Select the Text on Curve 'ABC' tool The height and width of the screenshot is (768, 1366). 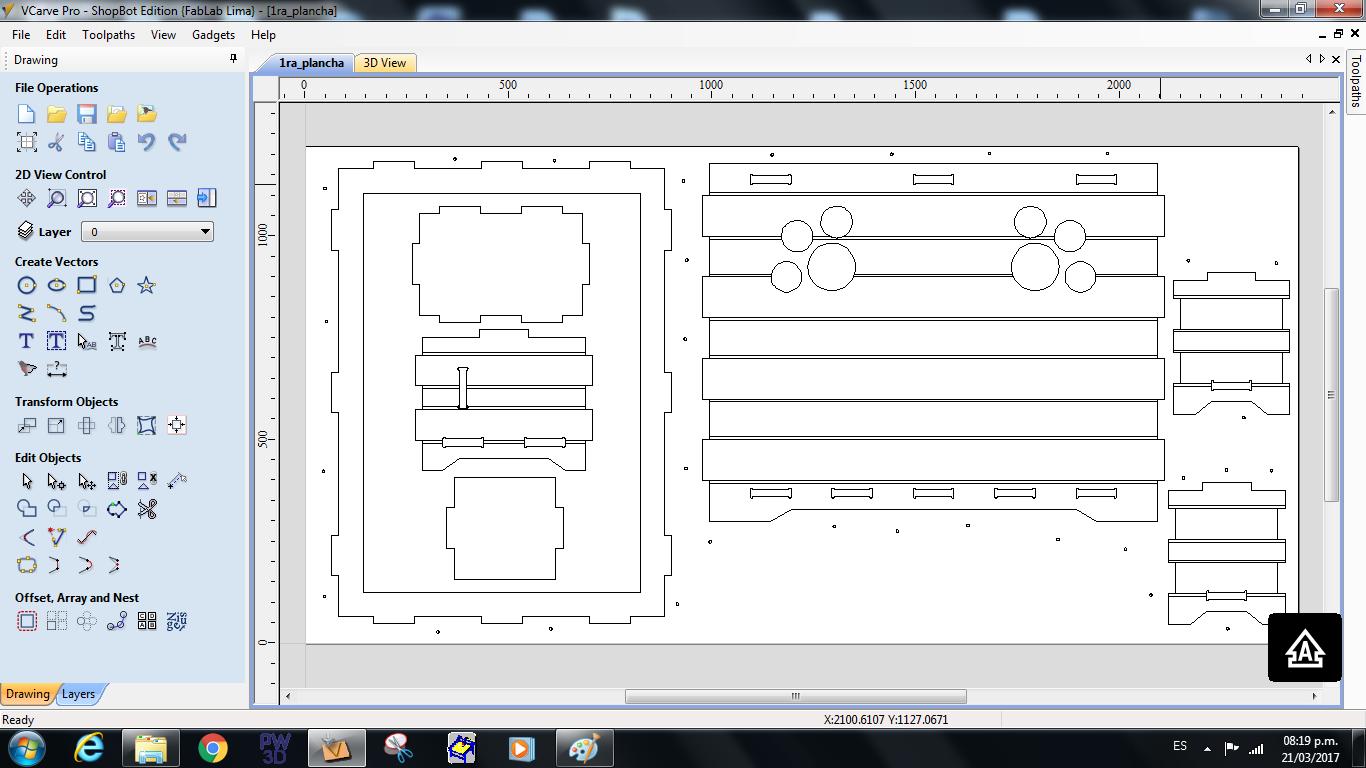147,341
